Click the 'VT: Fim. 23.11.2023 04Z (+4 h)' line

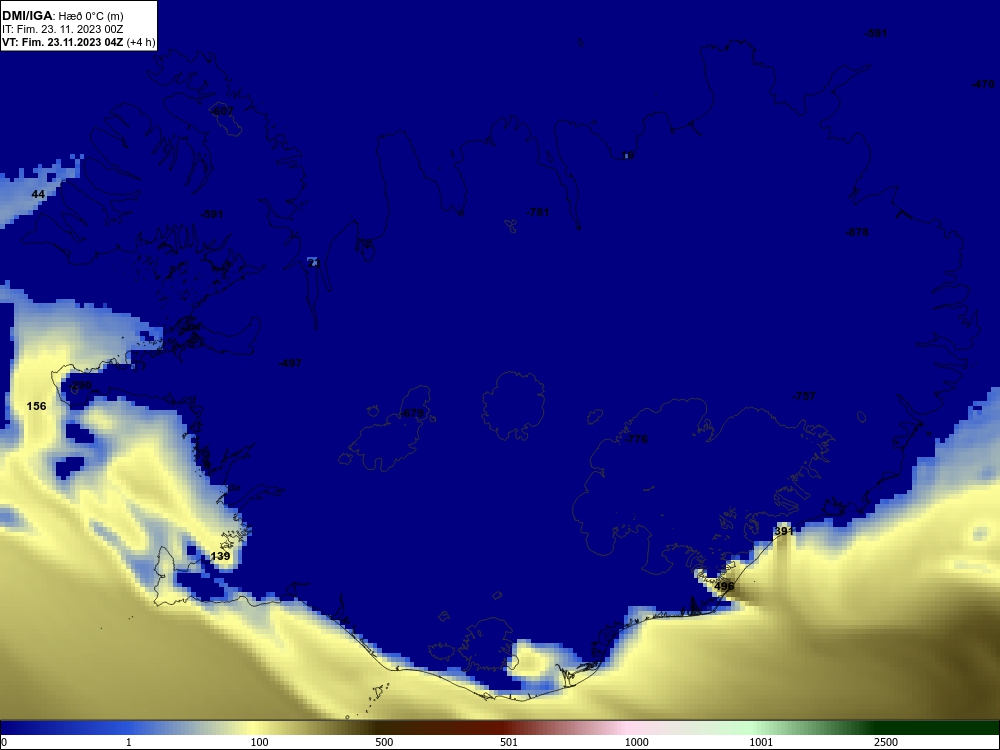pyautogui.click(x=78, y=42)
